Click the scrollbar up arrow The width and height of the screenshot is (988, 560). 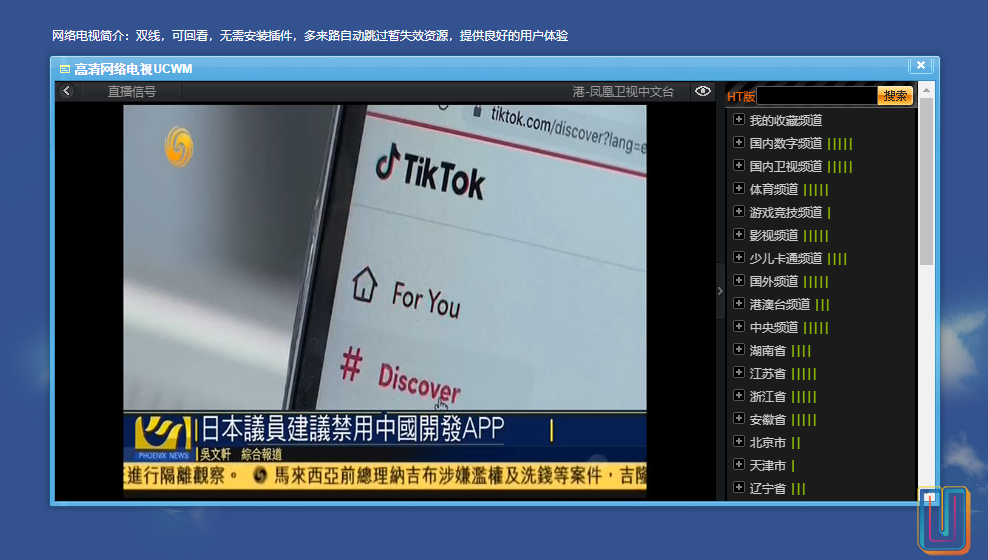[926, 90]
